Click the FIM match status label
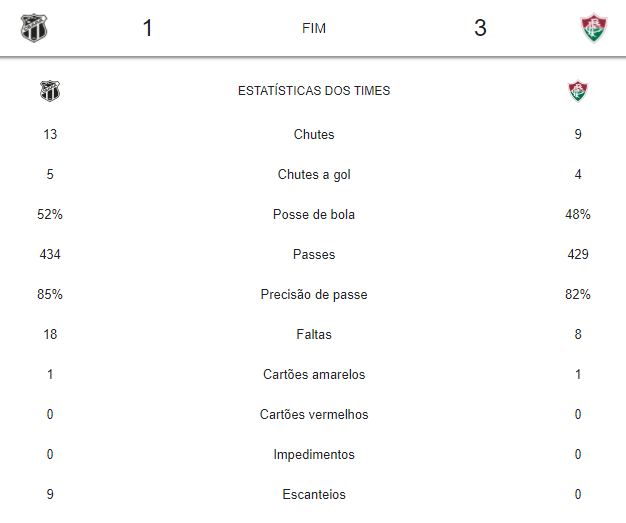626x523 pixels. pyautogui.click(x=314, y=28)
